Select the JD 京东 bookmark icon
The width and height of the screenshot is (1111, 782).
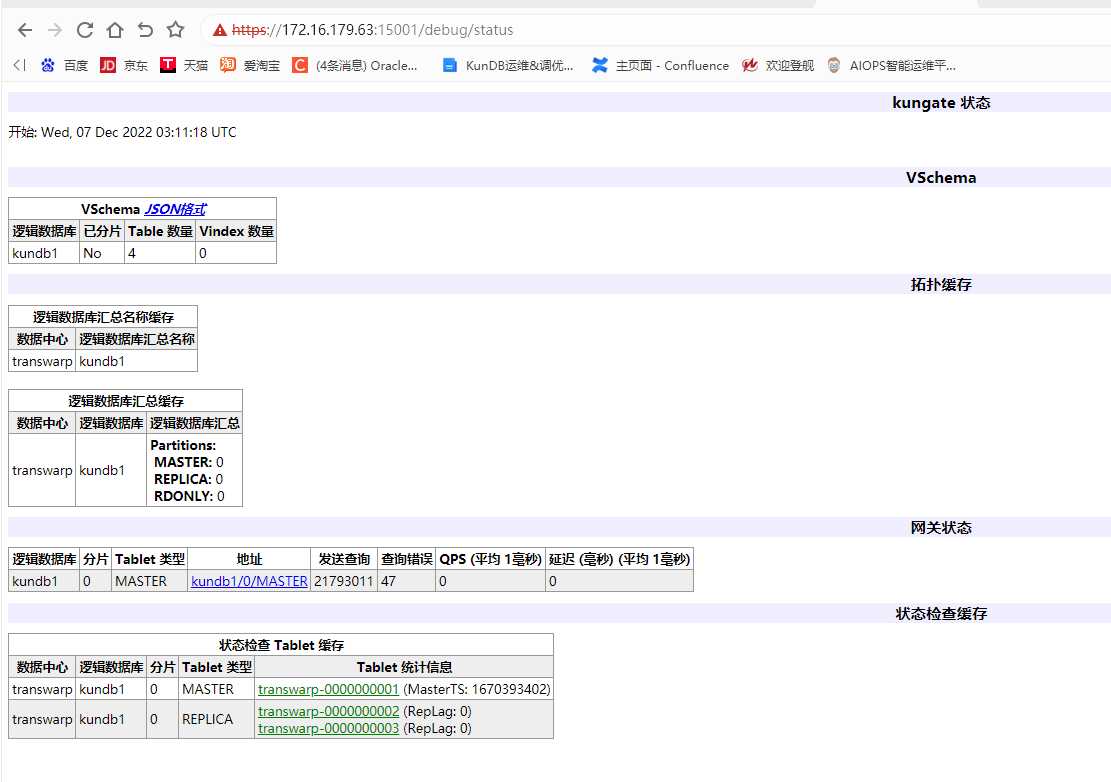click(109, 65)
